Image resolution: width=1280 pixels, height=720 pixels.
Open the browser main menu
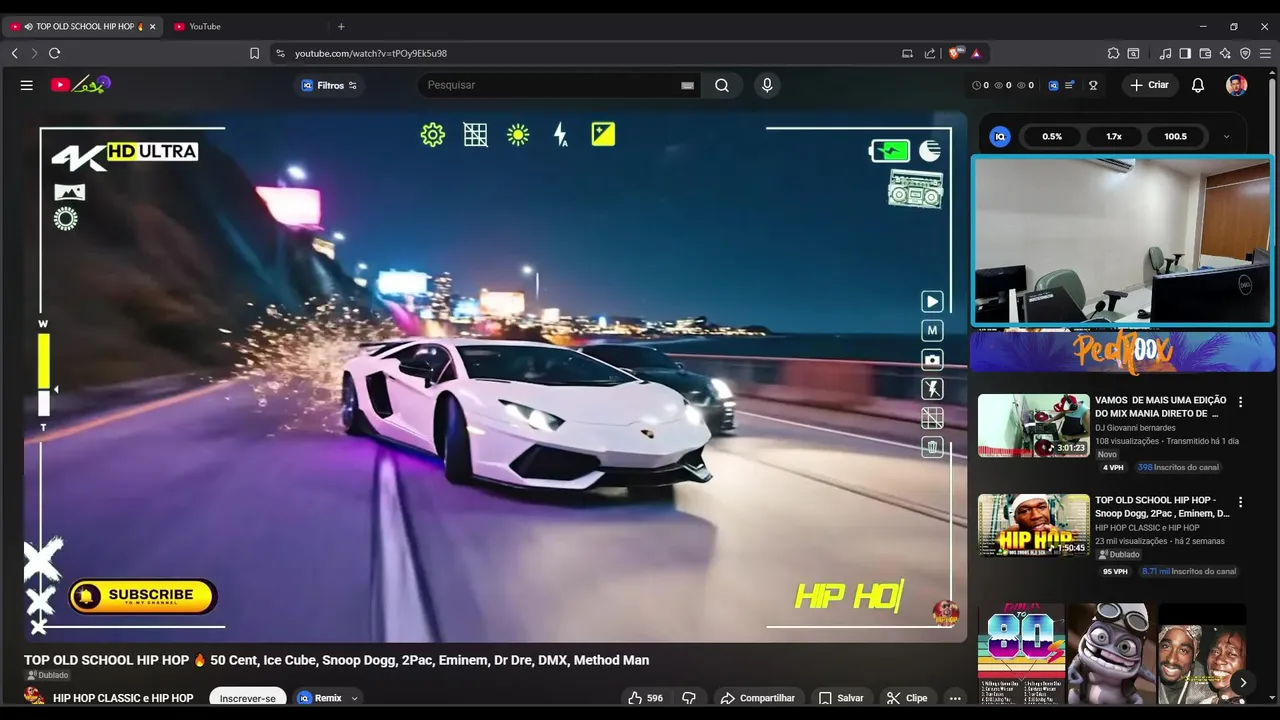click(1265, 53)
